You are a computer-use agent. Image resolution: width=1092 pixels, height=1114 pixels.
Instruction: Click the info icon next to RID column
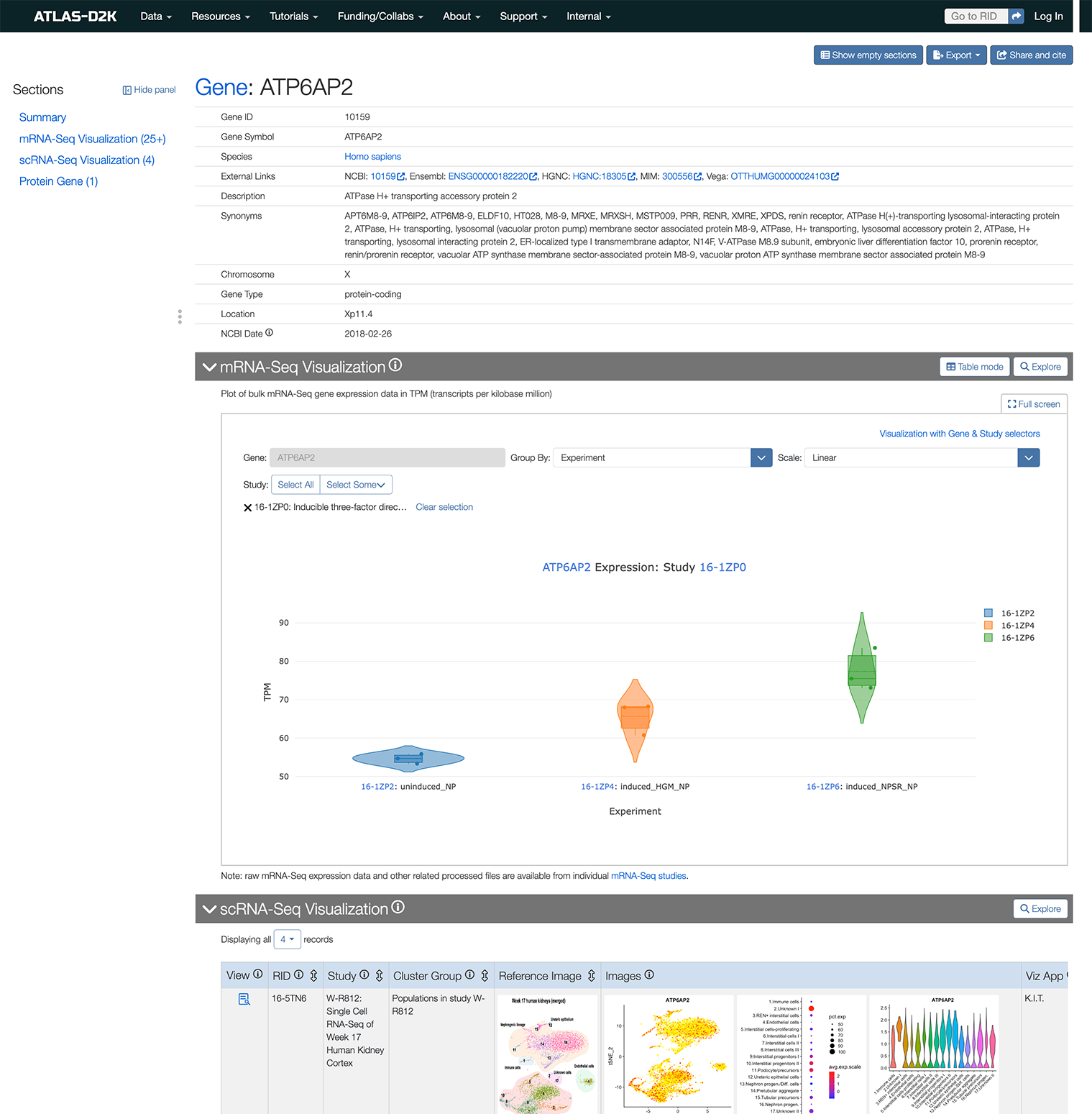coord(298,975)
